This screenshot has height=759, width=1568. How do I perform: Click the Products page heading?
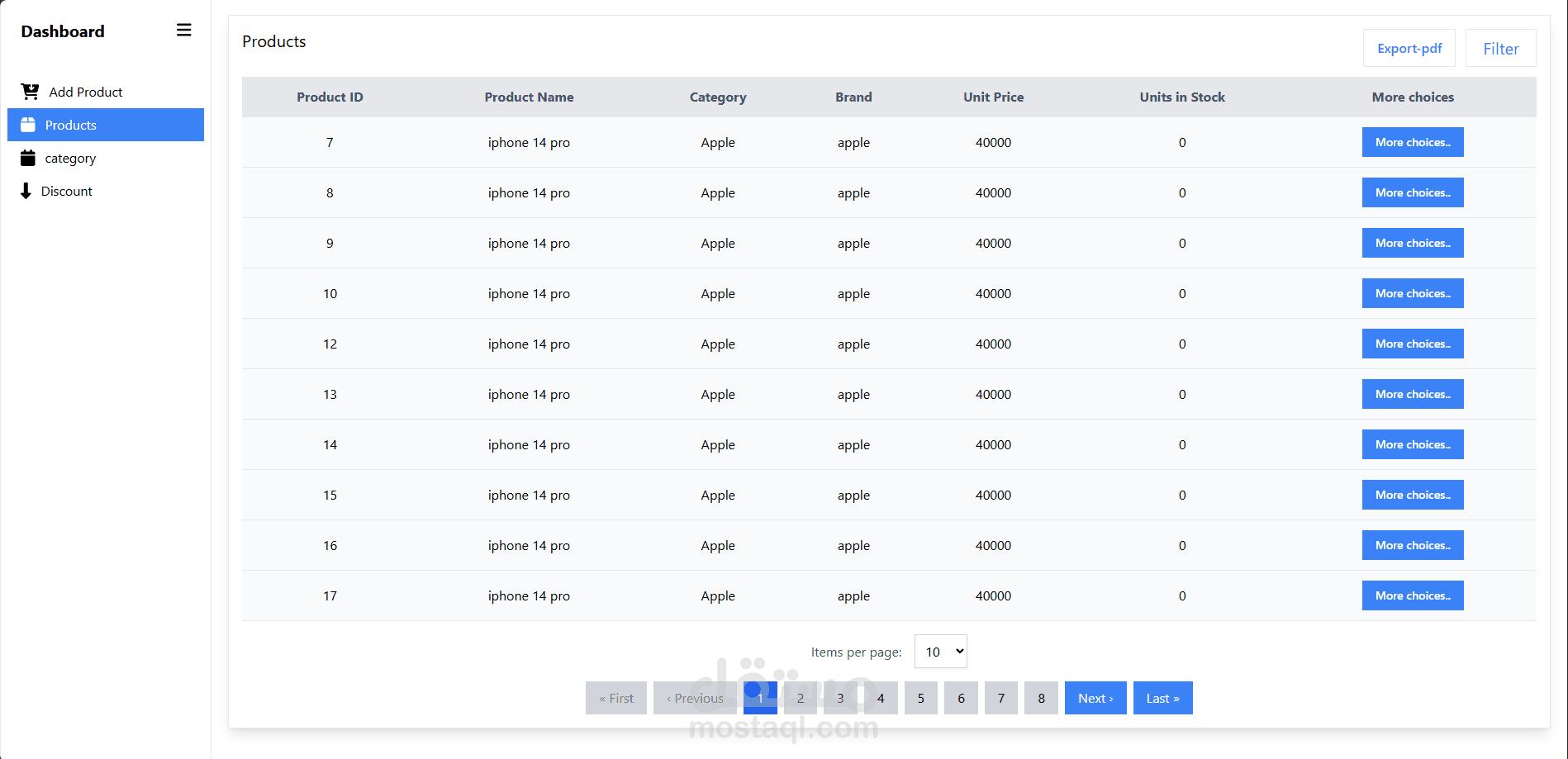[x=274, y=41]
